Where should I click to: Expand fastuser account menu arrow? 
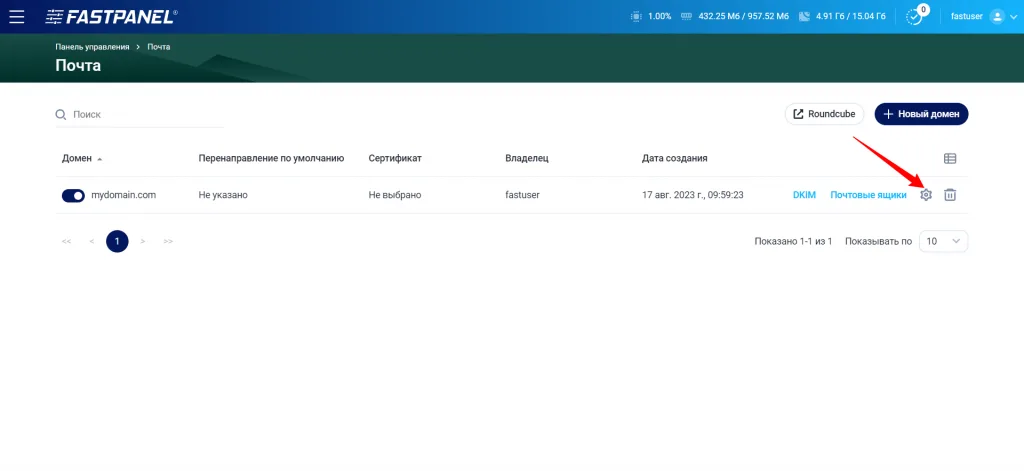point(1014,17)
